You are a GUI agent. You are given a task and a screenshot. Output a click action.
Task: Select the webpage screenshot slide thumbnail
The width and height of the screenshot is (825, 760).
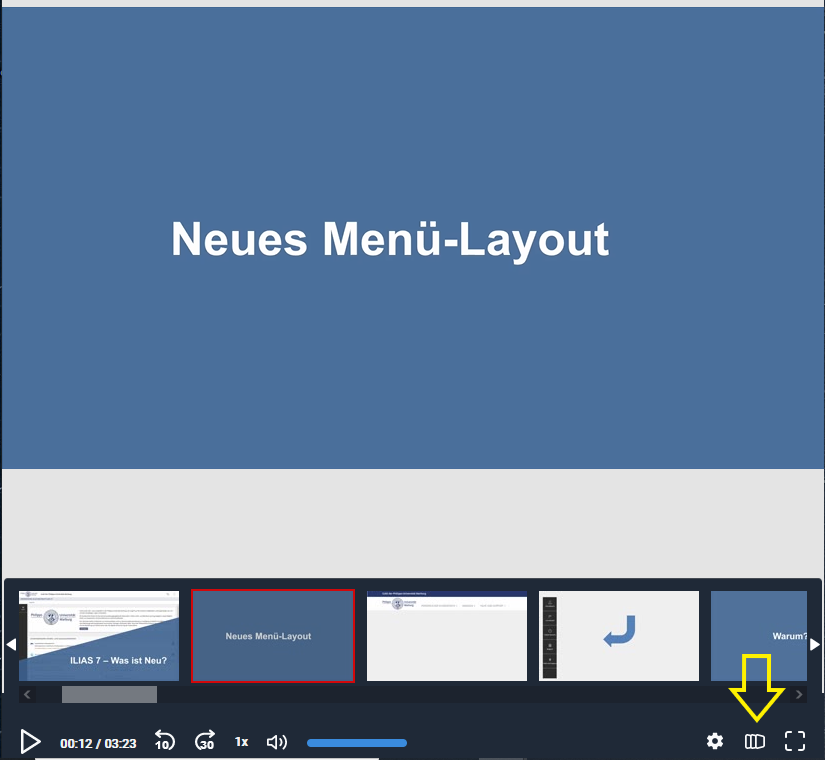(x=446, y=636)
